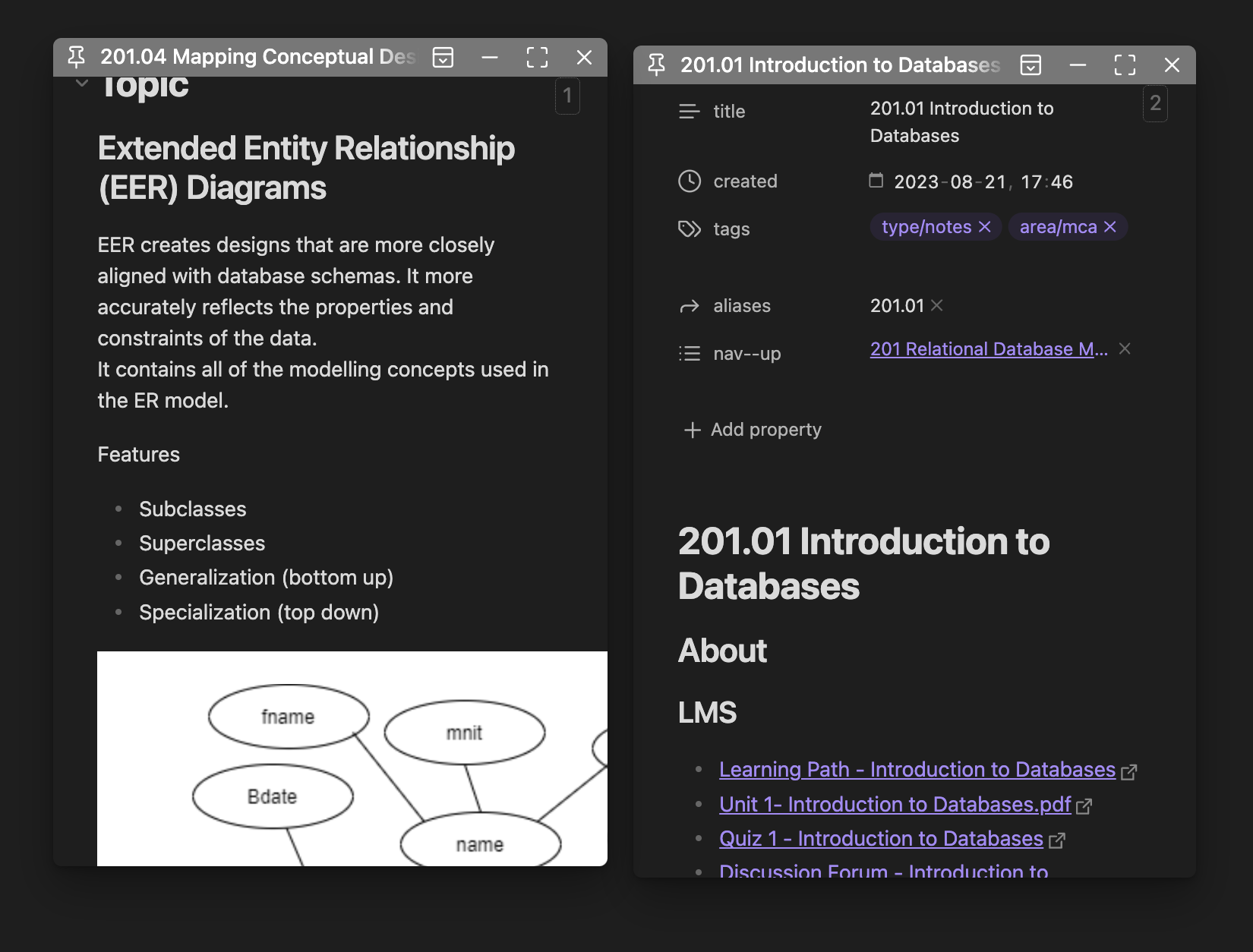Open Unit 1- Introduction to Databases.pdf
Viewport: 1253px width, 952px height.
[894, 805]
